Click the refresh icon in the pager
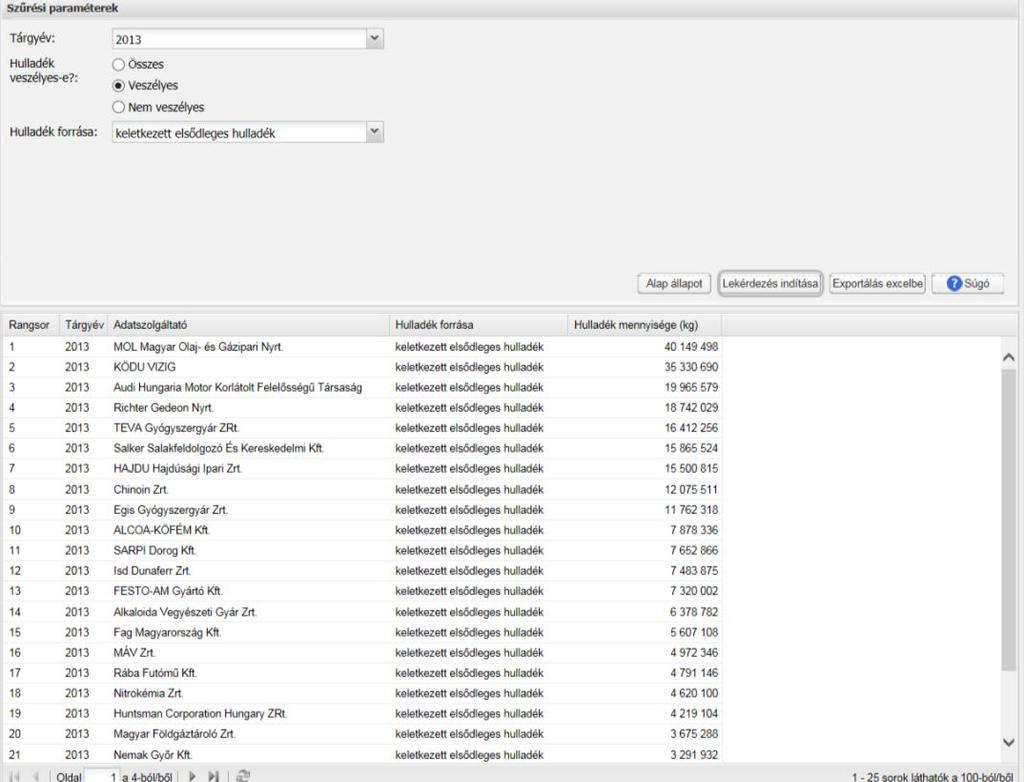Screen dimensions: 1024x782 (x=243, y=776)
